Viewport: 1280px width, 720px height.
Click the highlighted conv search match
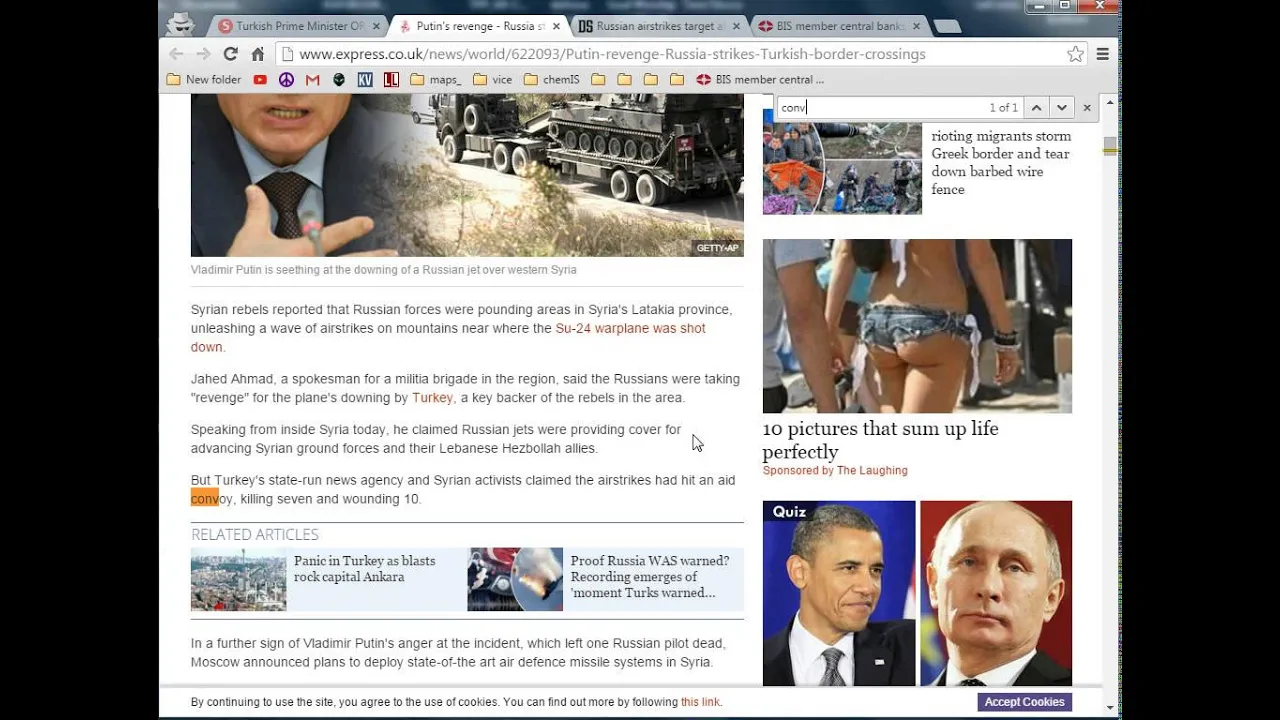coord(205,498)
